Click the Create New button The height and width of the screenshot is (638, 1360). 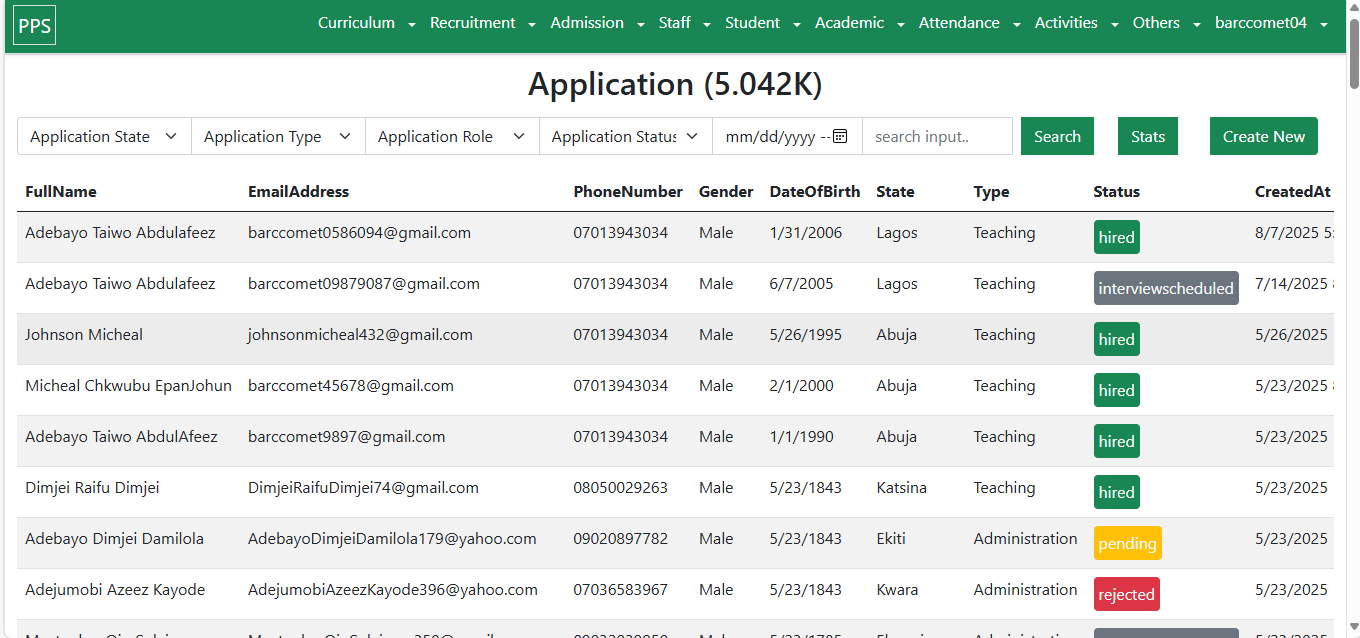(1263, 137)
